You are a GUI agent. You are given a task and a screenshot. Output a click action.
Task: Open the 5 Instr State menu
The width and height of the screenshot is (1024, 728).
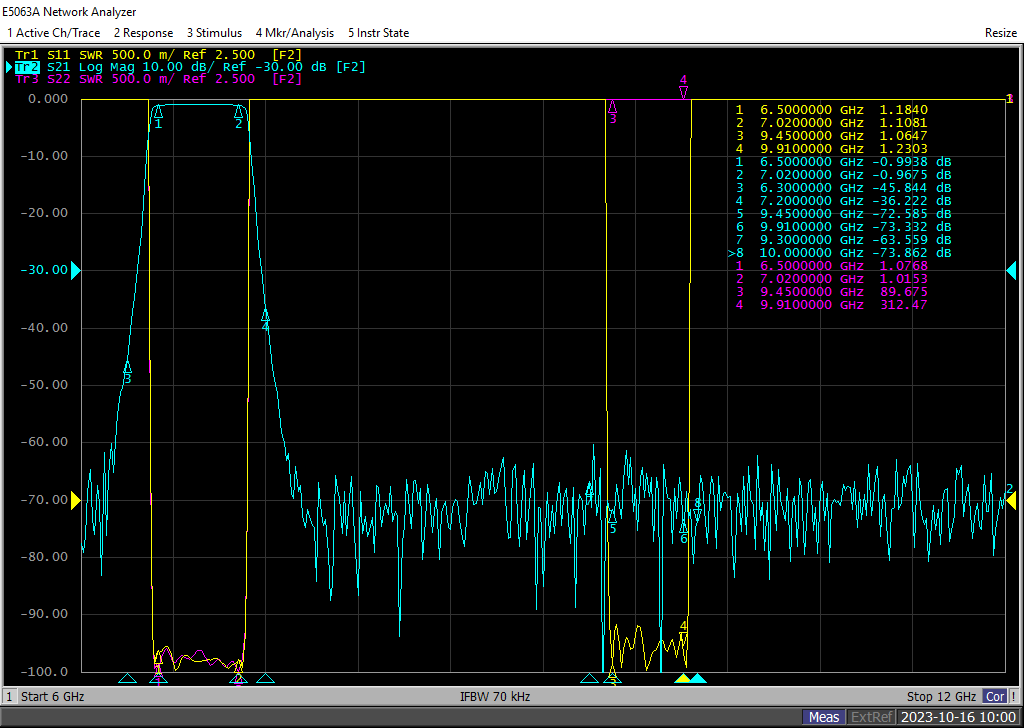click(x=378, y=33)
